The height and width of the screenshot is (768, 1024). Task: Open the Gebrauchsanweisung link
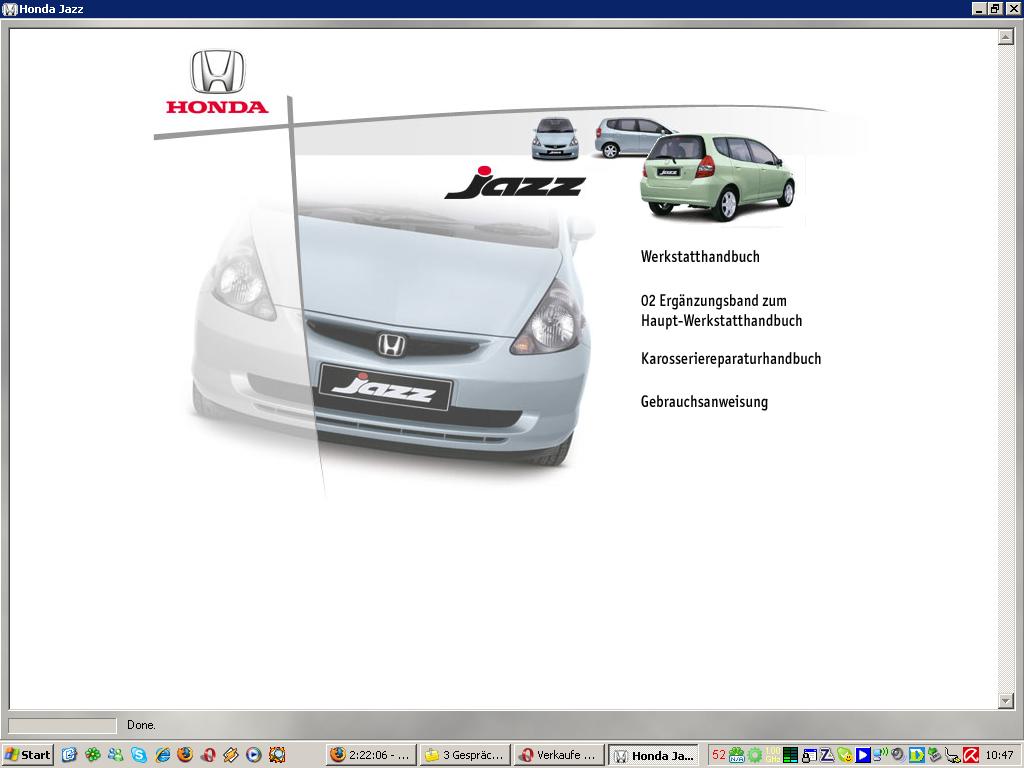click(704, 402)
